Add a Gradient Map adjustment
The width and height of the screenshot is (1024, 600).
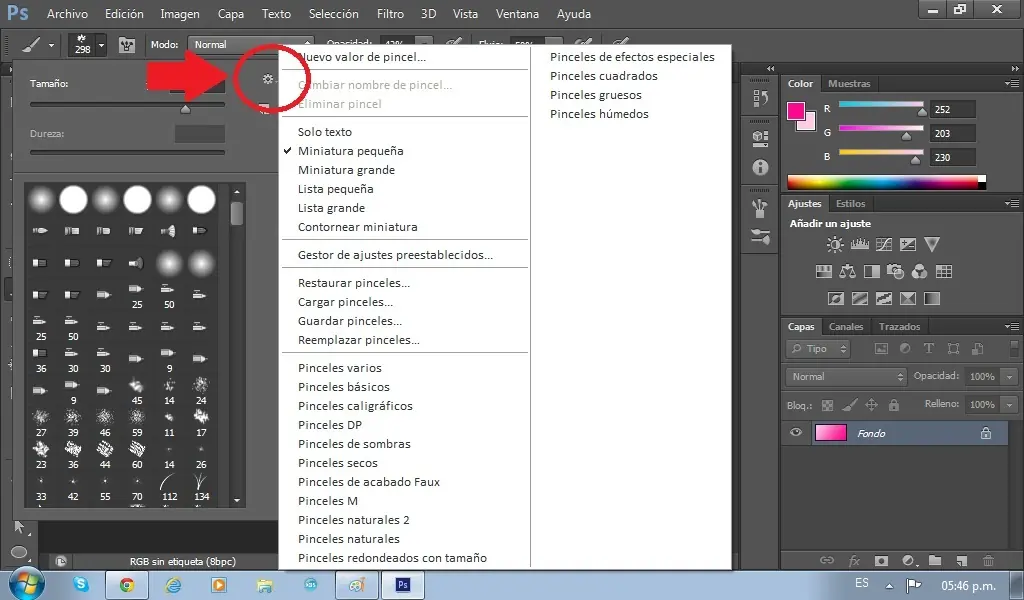[x=932, y=299]
